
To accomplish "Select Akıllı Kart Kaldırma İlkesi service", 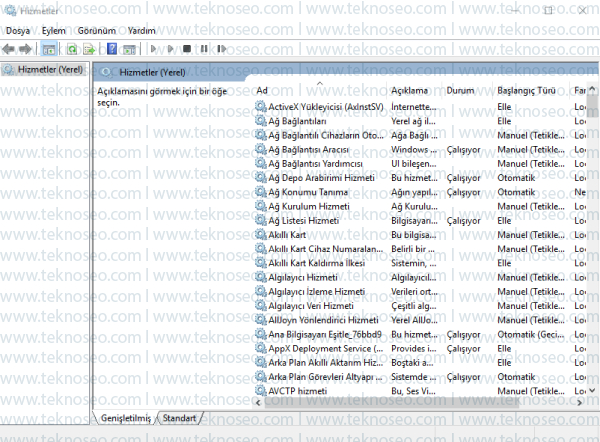I will [x=316, y=263].
